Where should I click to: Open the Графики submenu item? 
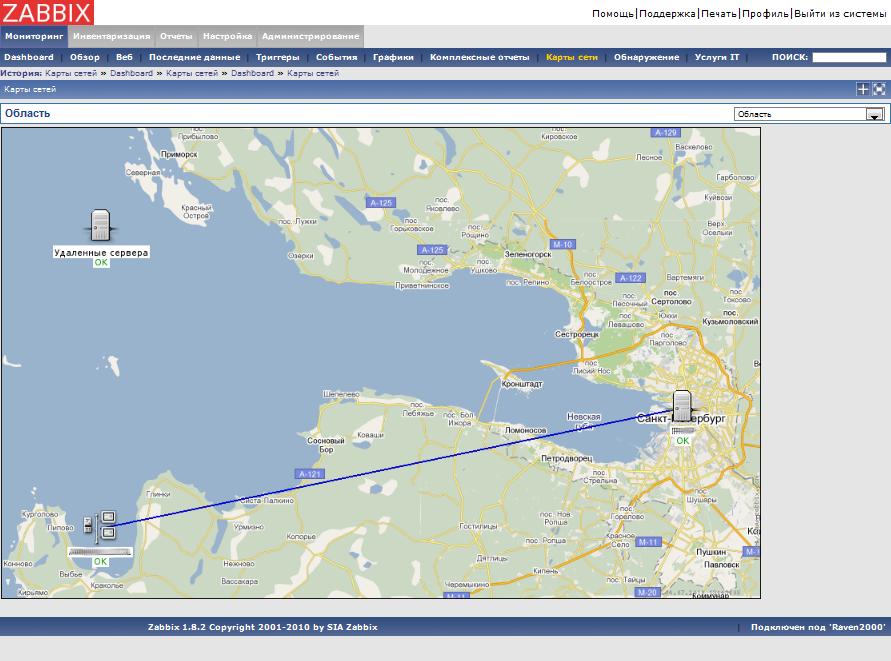point(393,57)
